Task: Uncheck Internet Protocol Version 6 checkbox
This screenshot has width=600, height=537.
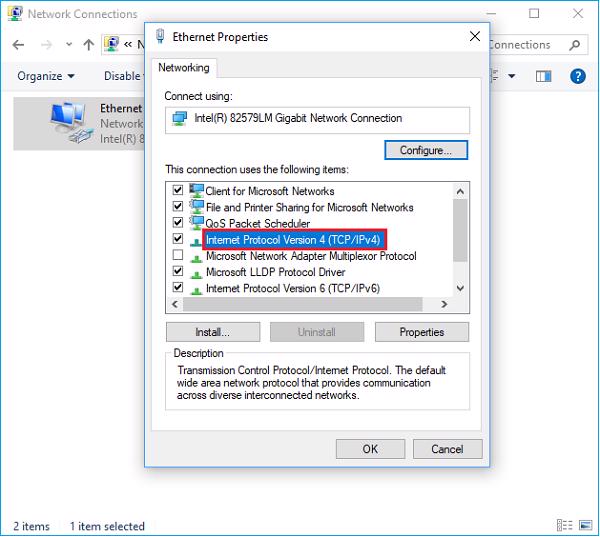Action: [x=178, y=287]
